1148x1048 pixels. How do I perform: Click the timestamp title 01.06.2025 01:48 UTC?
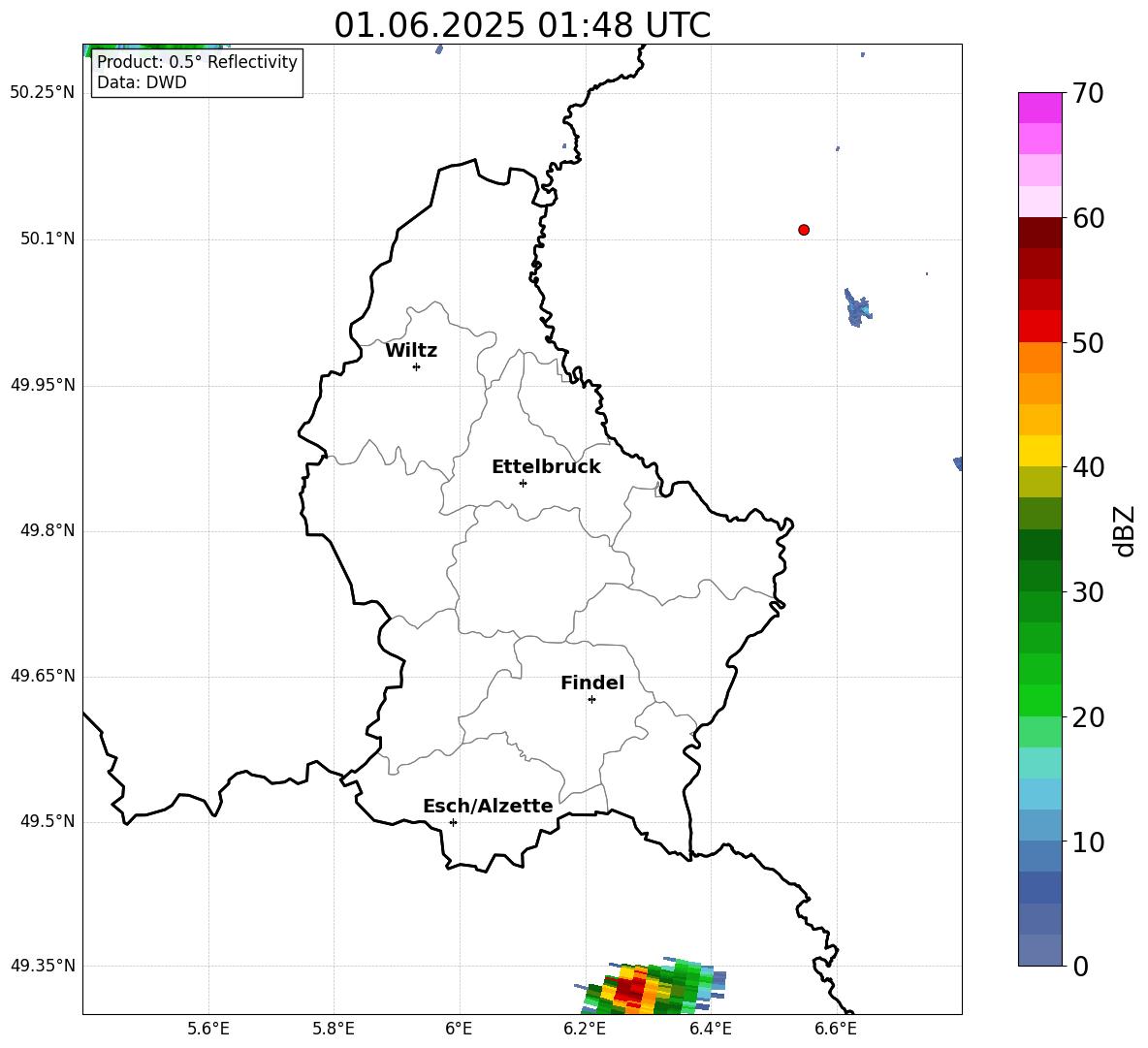(x=522, y=25)
